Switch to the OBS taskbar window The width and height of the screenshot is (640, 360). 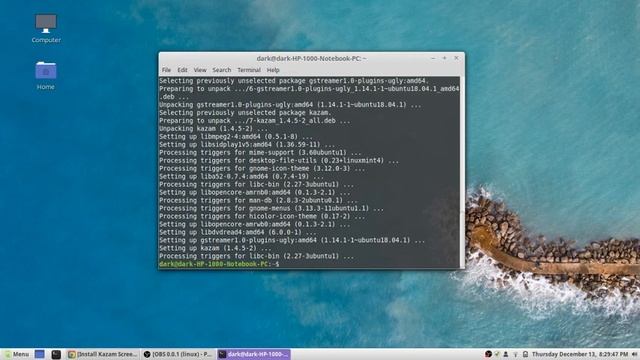(x=178, y=354)
